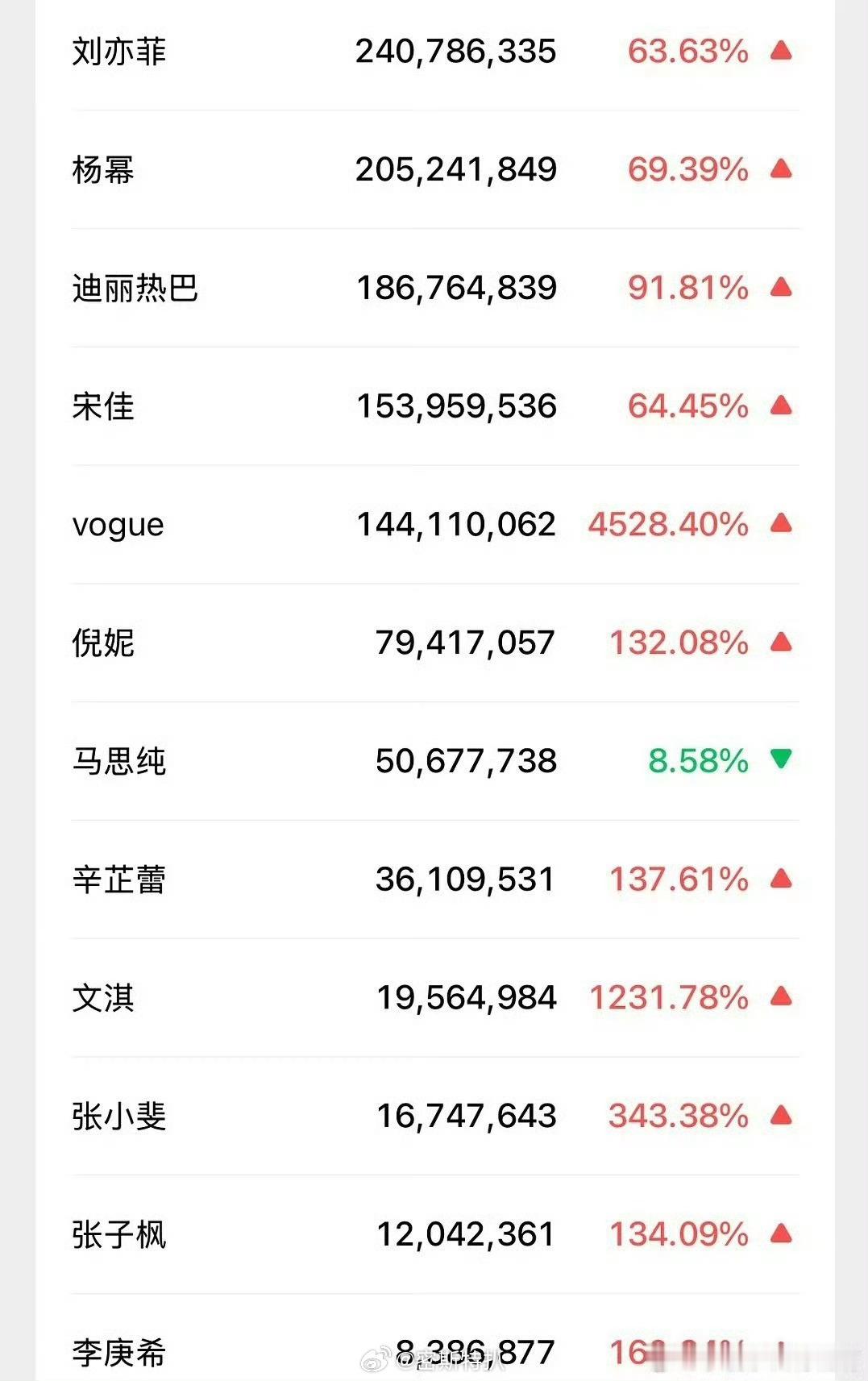The image size is (868, 1381).
Task: Open the 文淇 entry
Action: click(x=103, y=998)
